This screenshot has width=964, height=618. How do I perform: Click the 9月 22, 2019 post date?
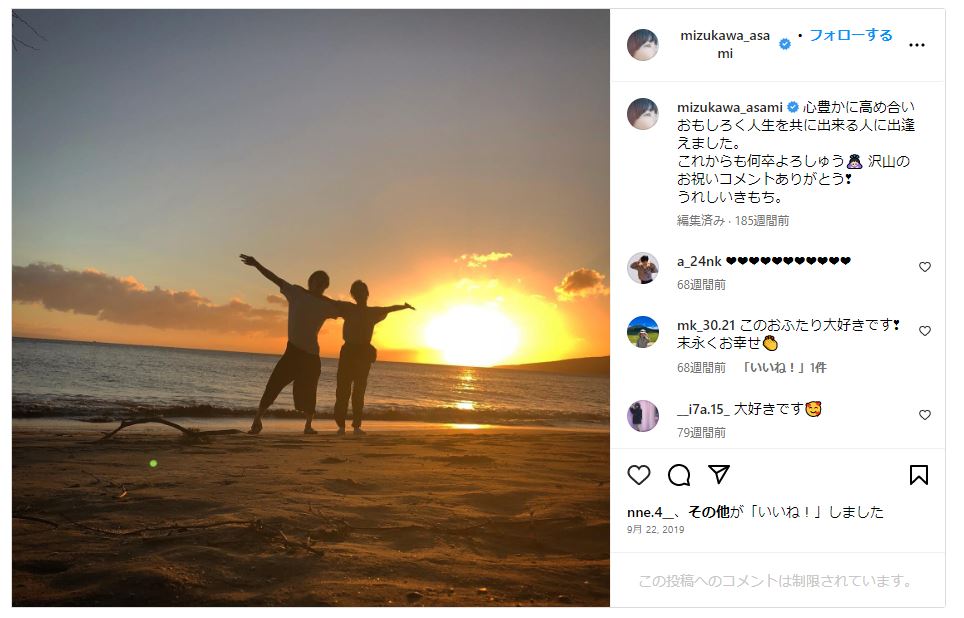(x=655, y=529)
